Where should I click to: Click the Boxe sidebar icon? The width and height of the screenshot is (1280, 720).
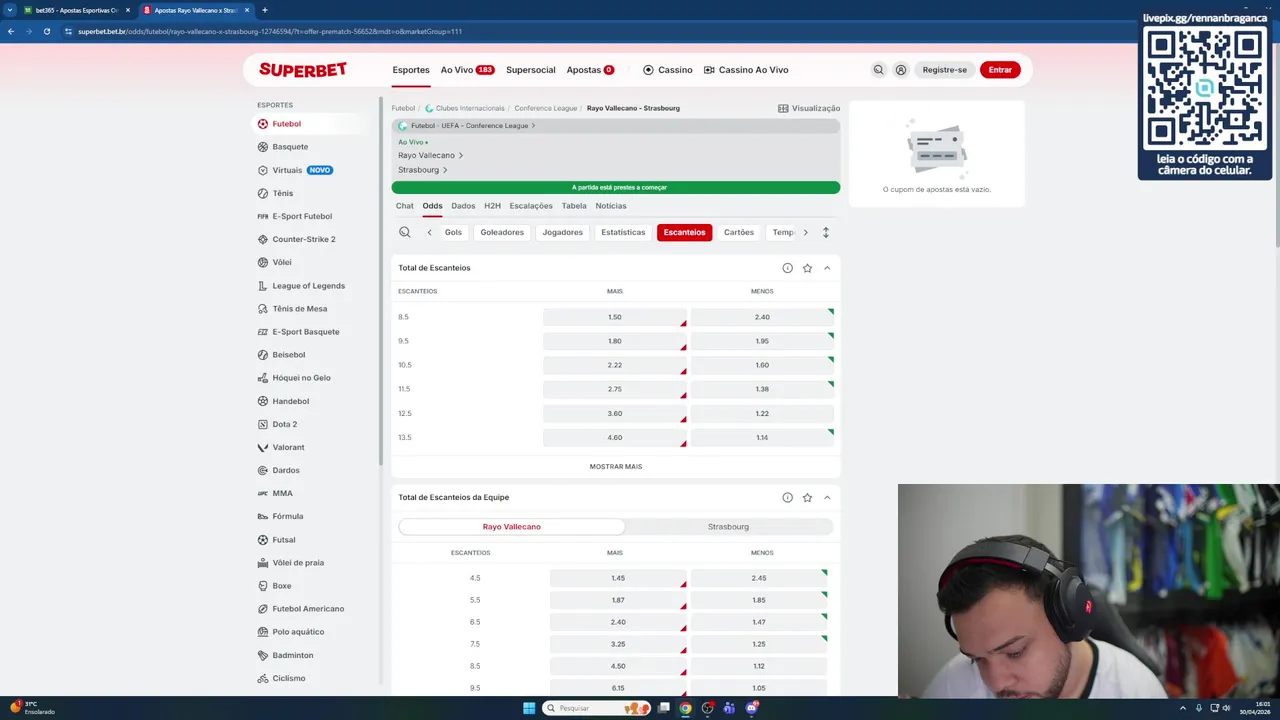(x=263, y=586)
